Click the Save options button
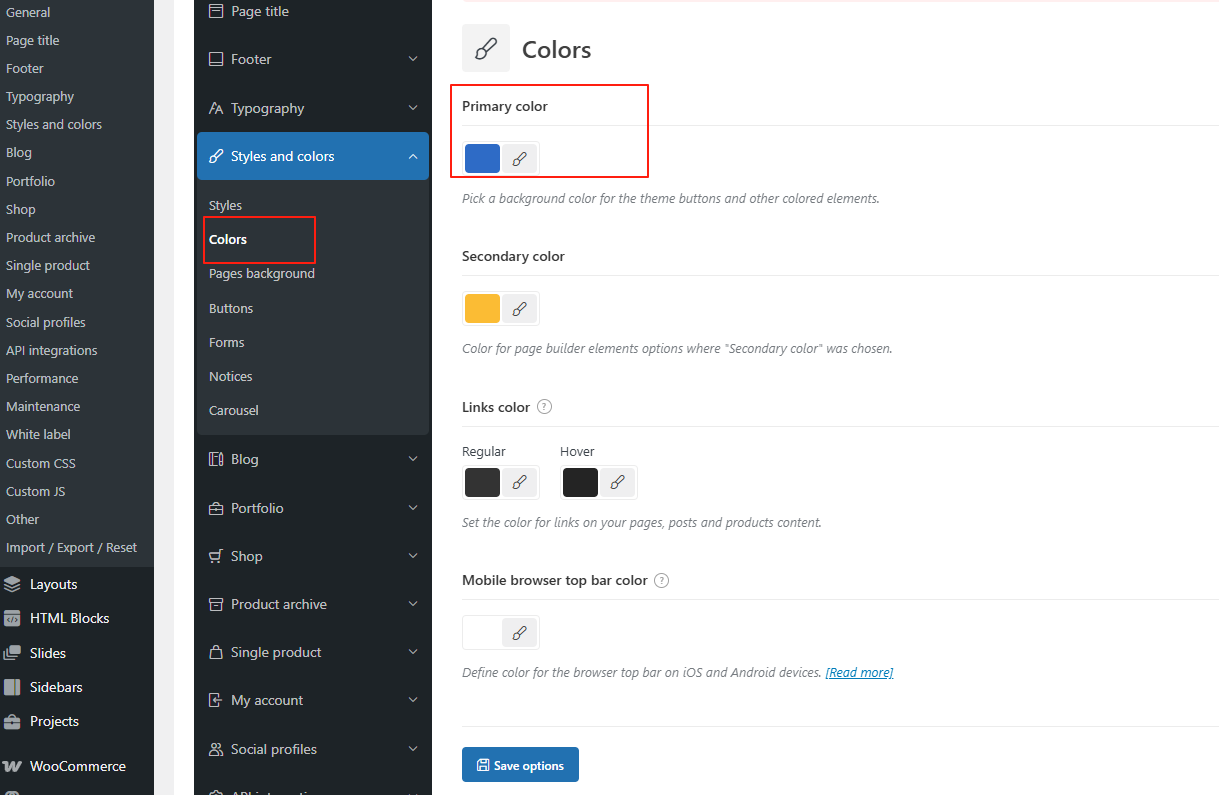This screenshot has width=1219, height=795. point(520,764)
